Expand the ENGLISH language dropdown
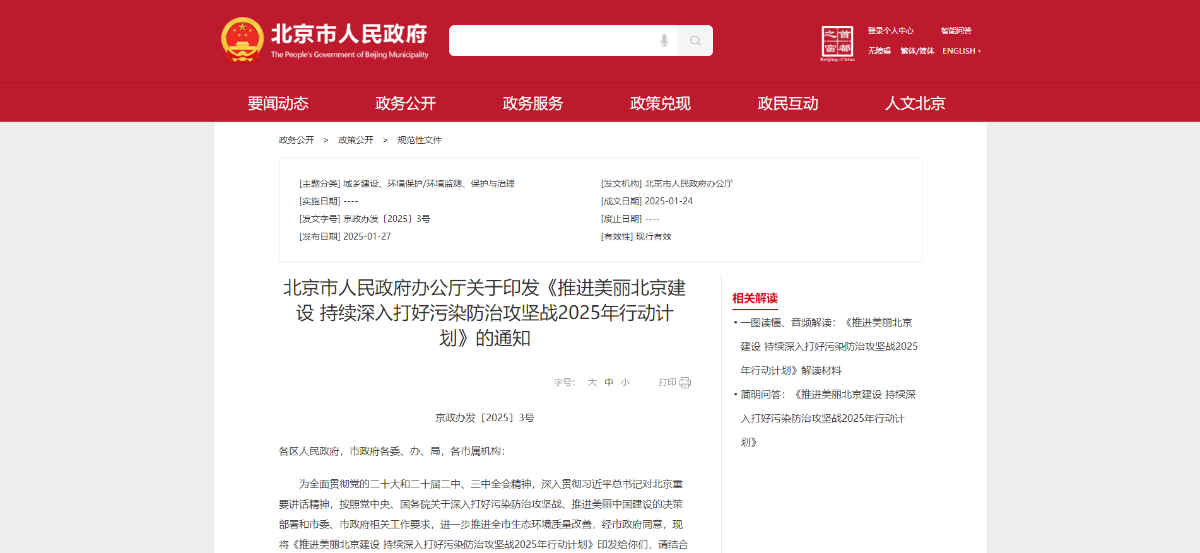1200x553 pixels. tap(961, 51)
